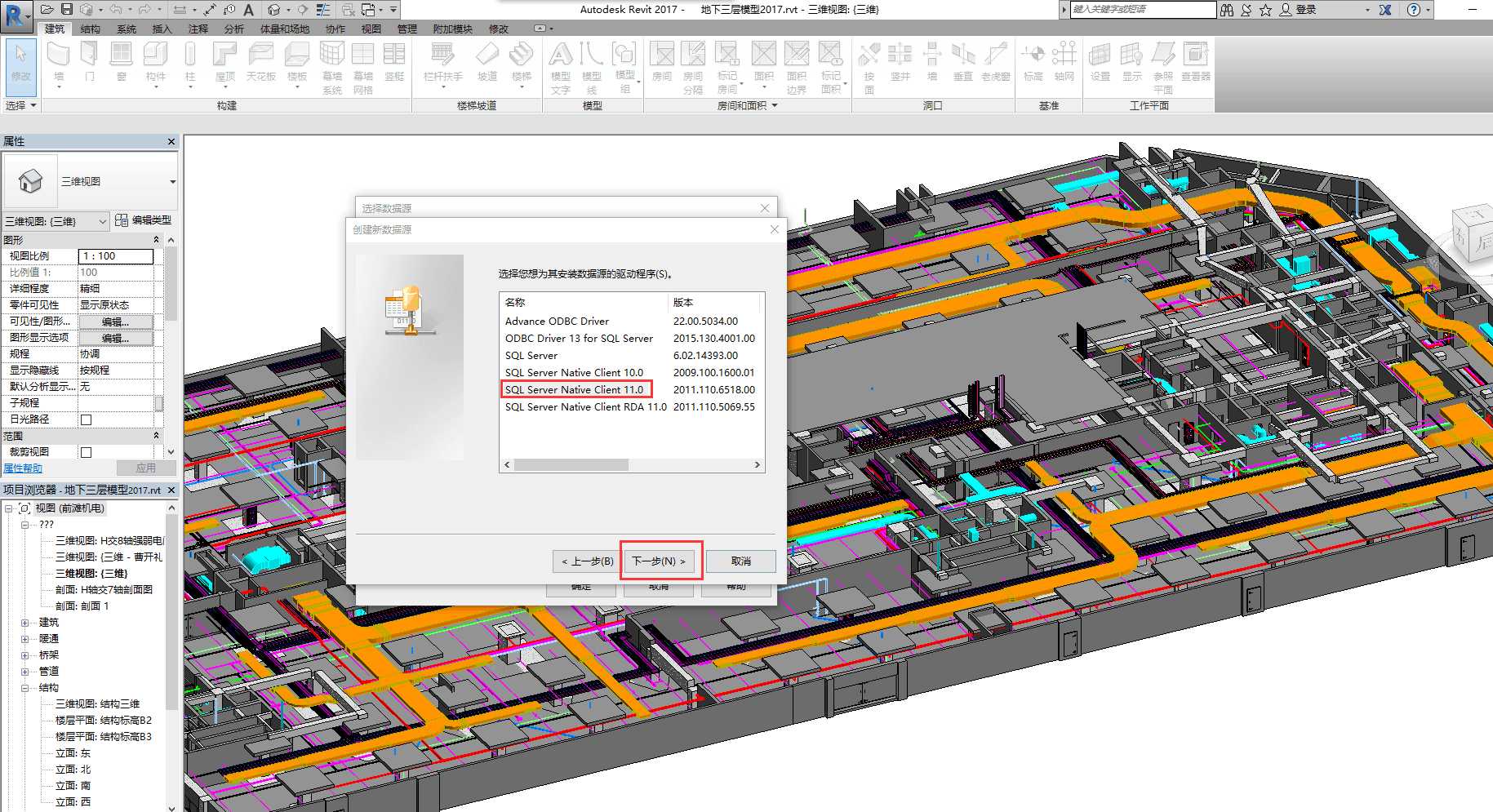Expand the 暖通 node in project browser
Viewport: 1493px width, 812px height.
25,639
